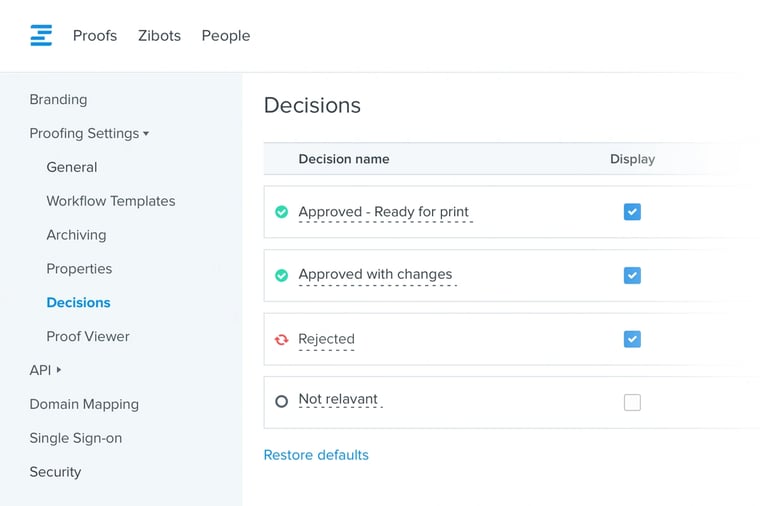Image resolution: width=760 pixels, height=506 pixels.
Task: Edit the Rejected decision name
Action: tap(327, 339)
